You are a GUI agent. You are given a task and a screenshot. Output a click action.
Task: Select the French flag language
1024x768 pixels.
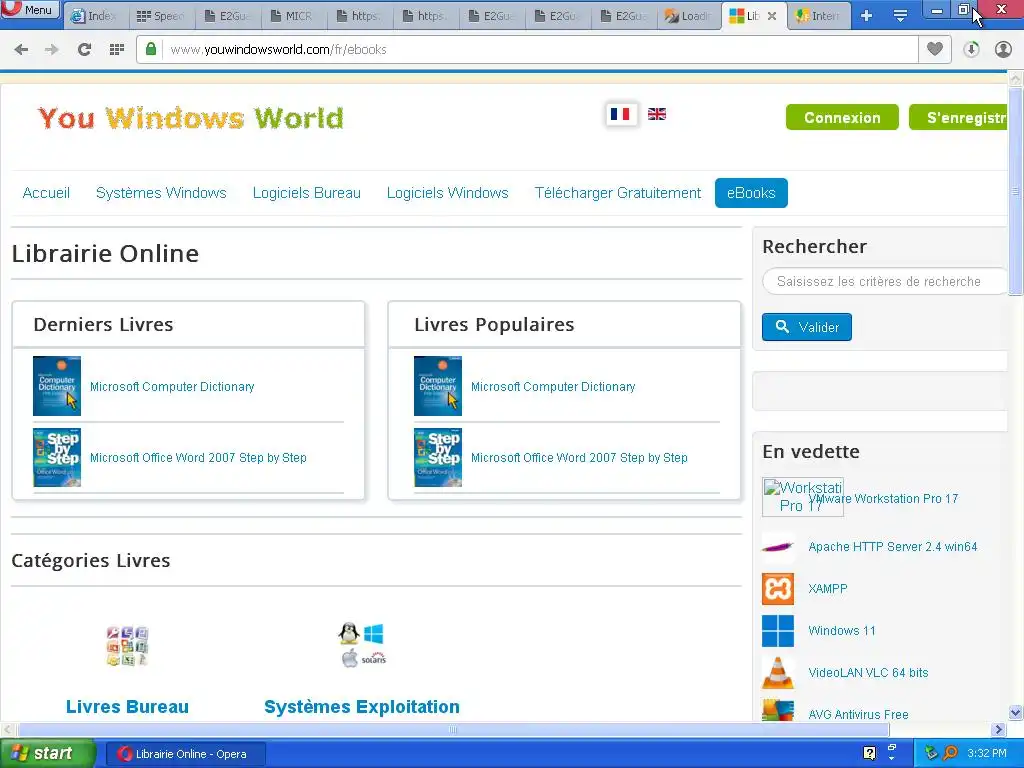620,114
